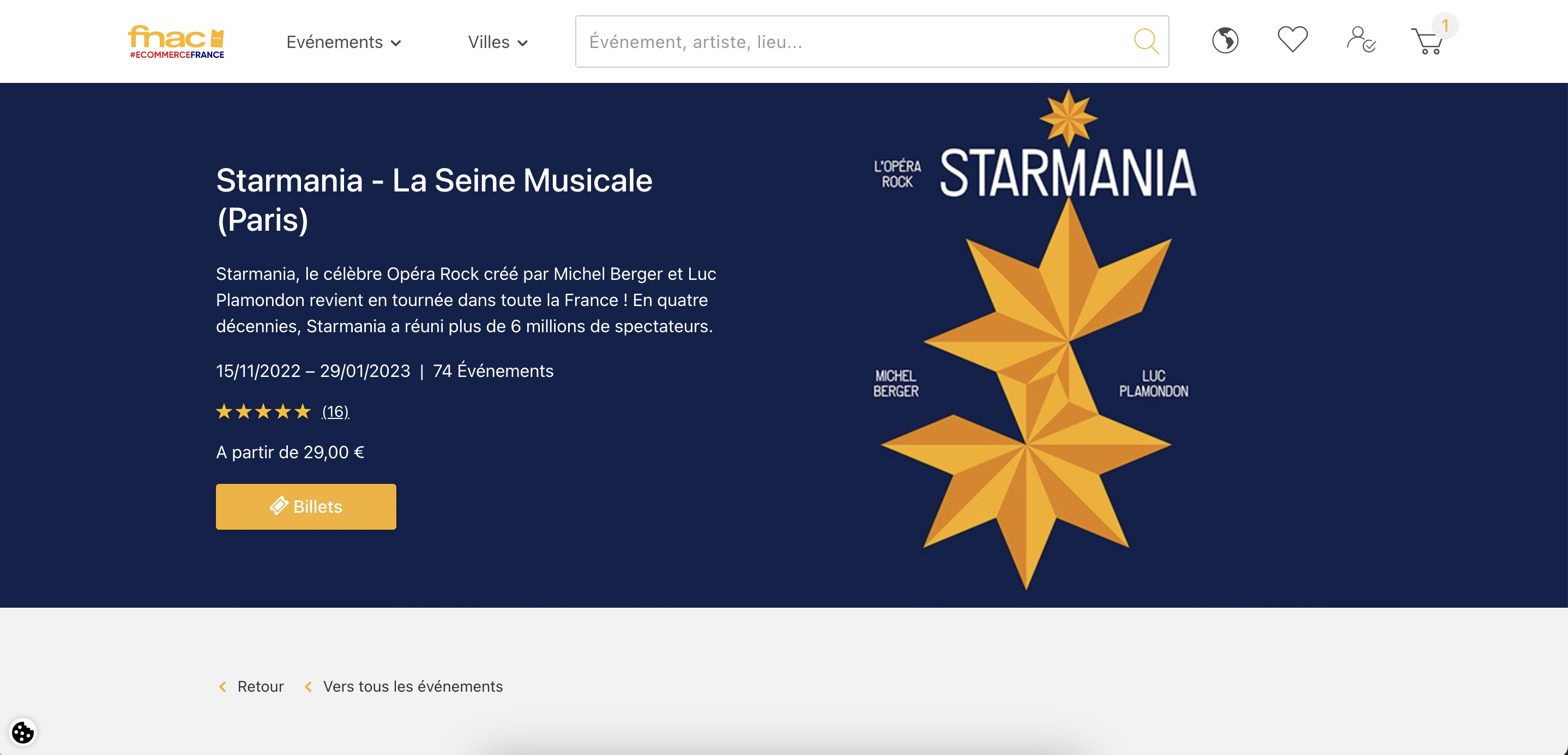Click the Billets button
Image resolution: width=1568 pixels, height=755 pixels.
coord(305,507)
